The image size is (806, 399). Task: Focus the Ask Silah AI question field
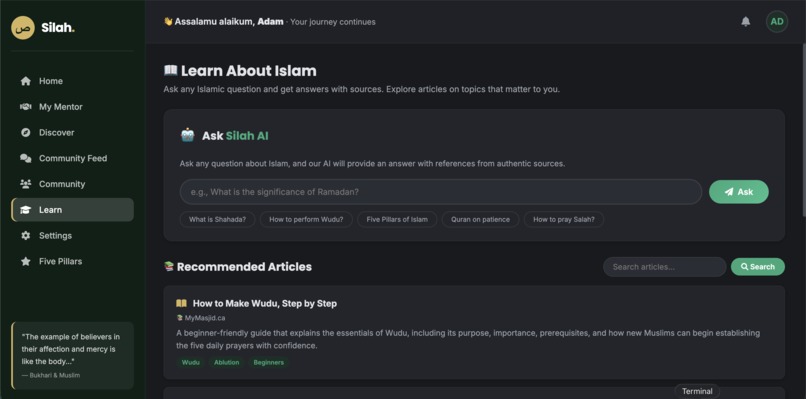point(441,192)
